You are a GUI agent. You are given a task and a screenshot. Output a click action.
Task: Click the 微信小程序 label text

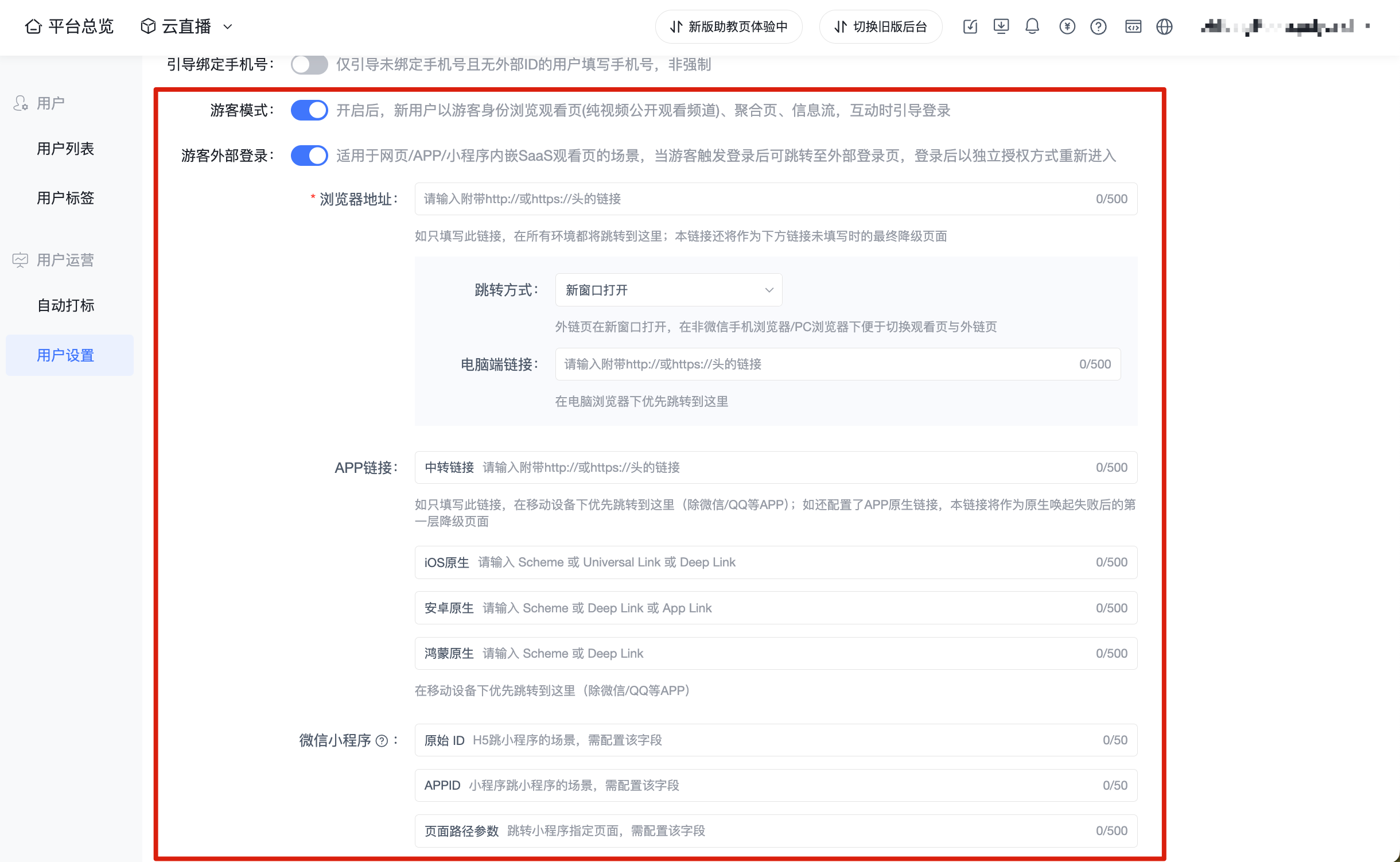pyautogui.click(x=335, y=740)
